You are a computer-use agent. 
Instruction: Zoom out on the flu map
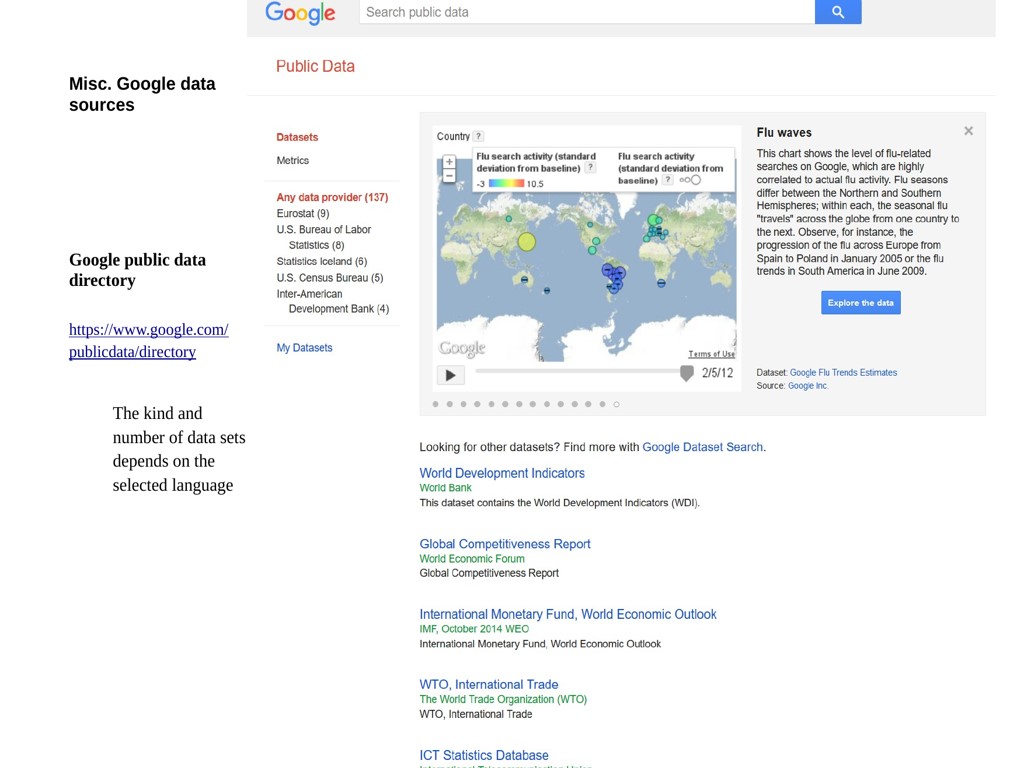(x=449, y=176)
